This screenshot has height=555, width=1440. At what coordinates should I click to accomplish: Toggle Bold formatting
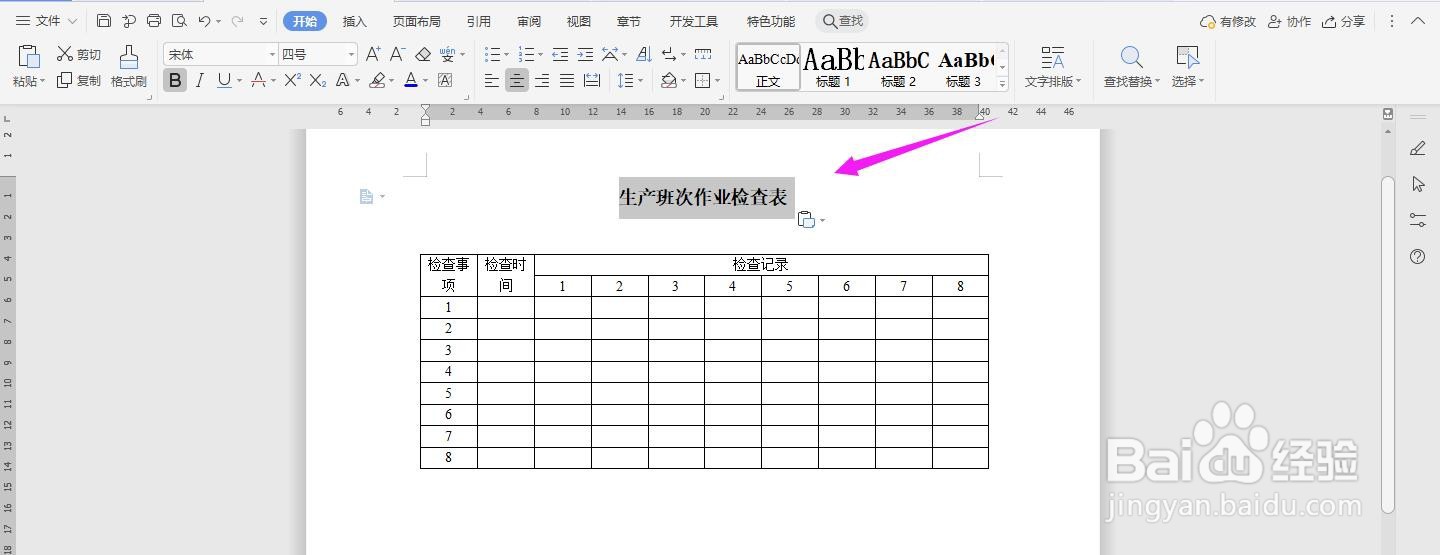(x=175, y=80)
